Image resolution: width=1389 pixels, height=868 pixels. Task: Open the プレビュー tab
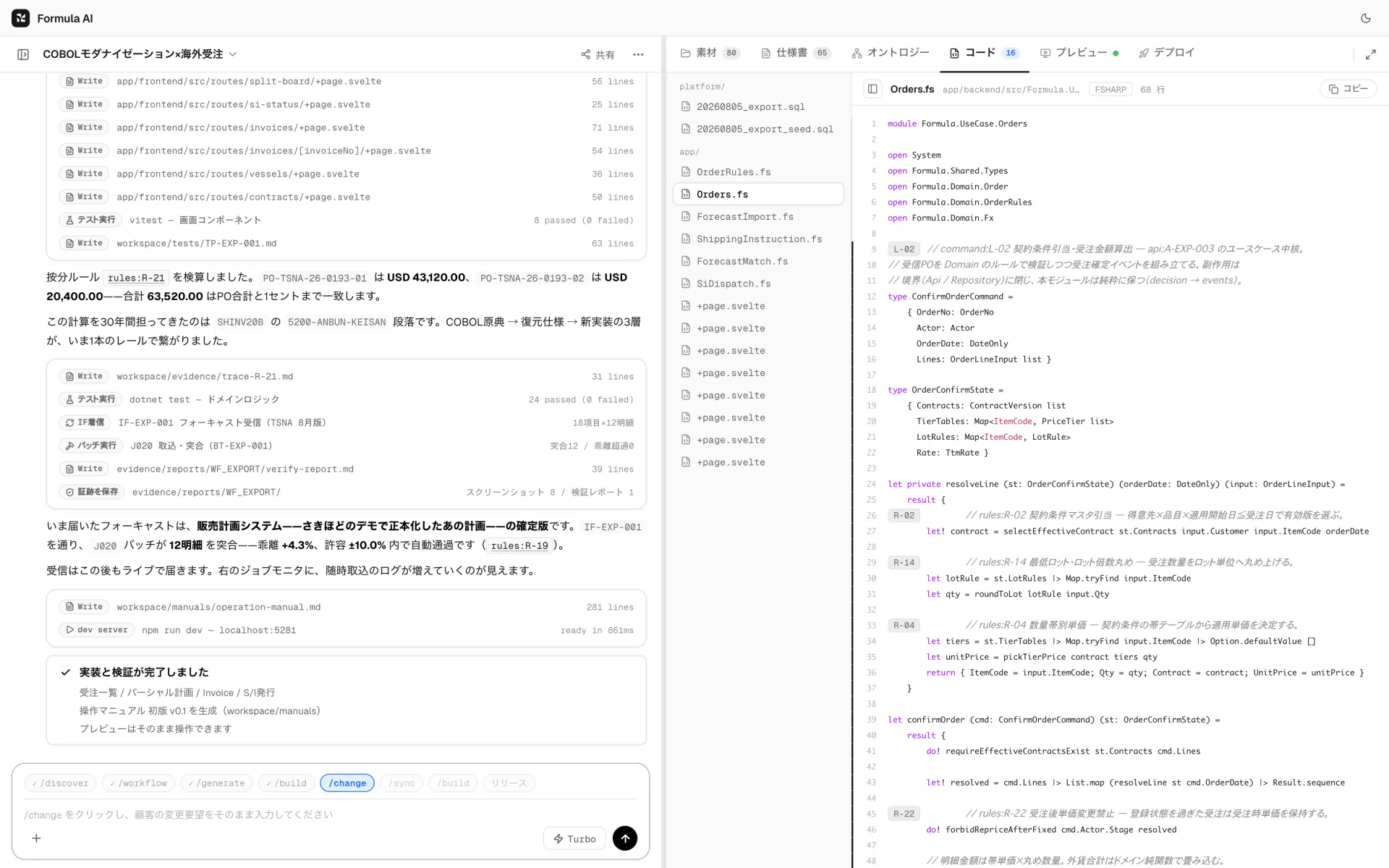coord(1079,53)
